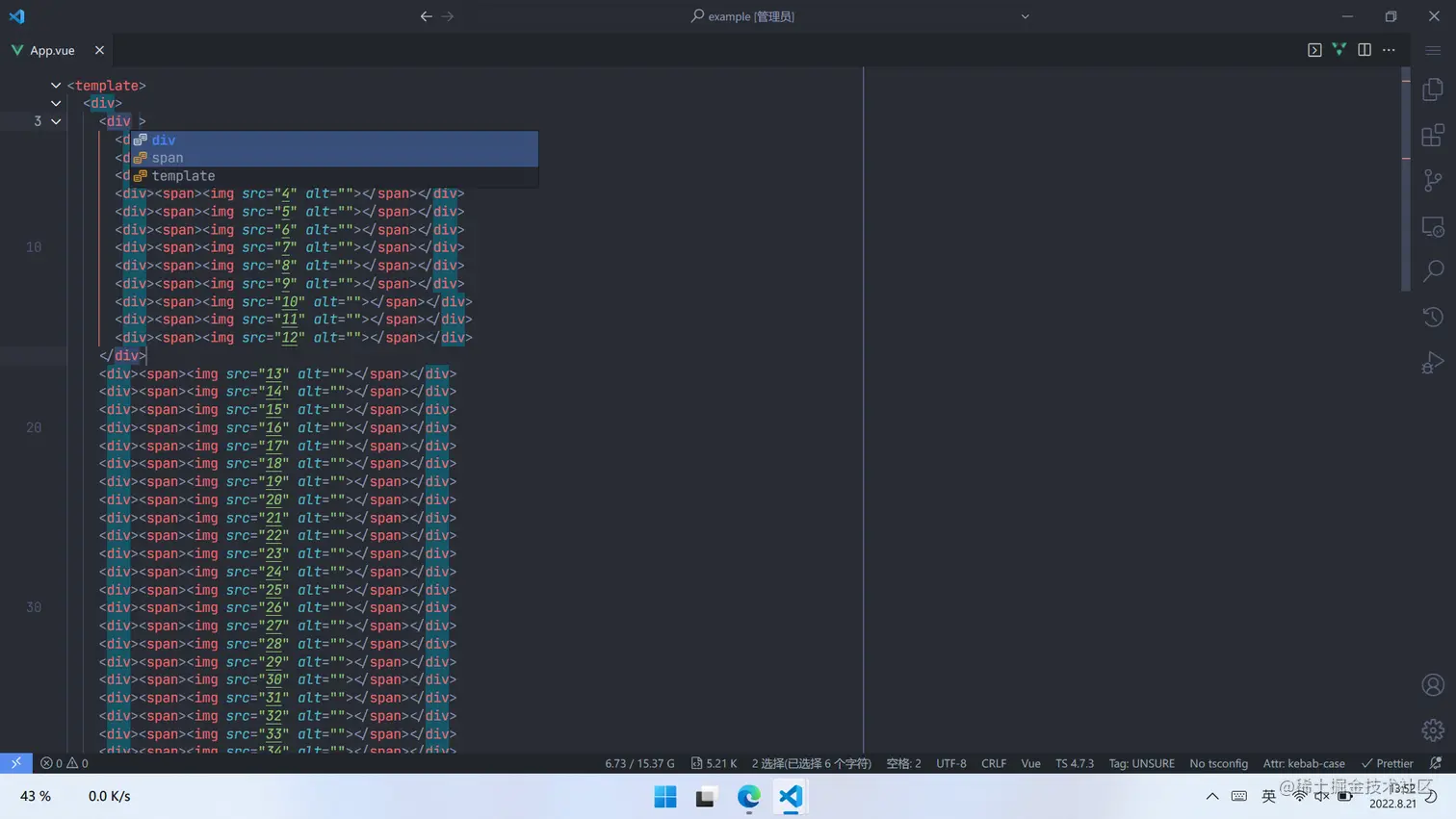Click 'Attr: kebab-case' status item
The width and height of the screenshot is (1456, 819).
[x=1304, y=763]
